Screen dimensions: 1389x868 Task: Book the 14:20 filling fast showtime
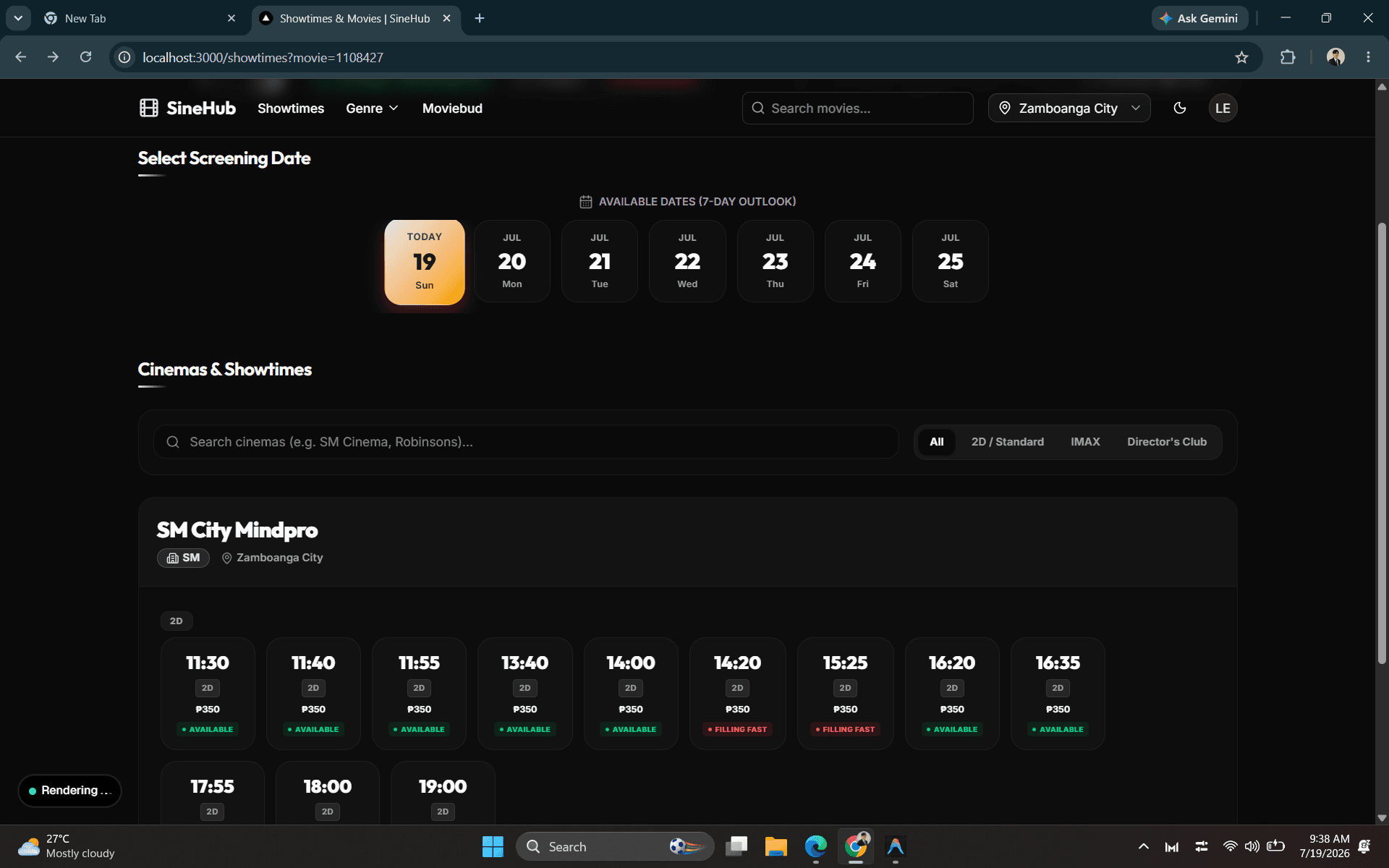[737, 693]
